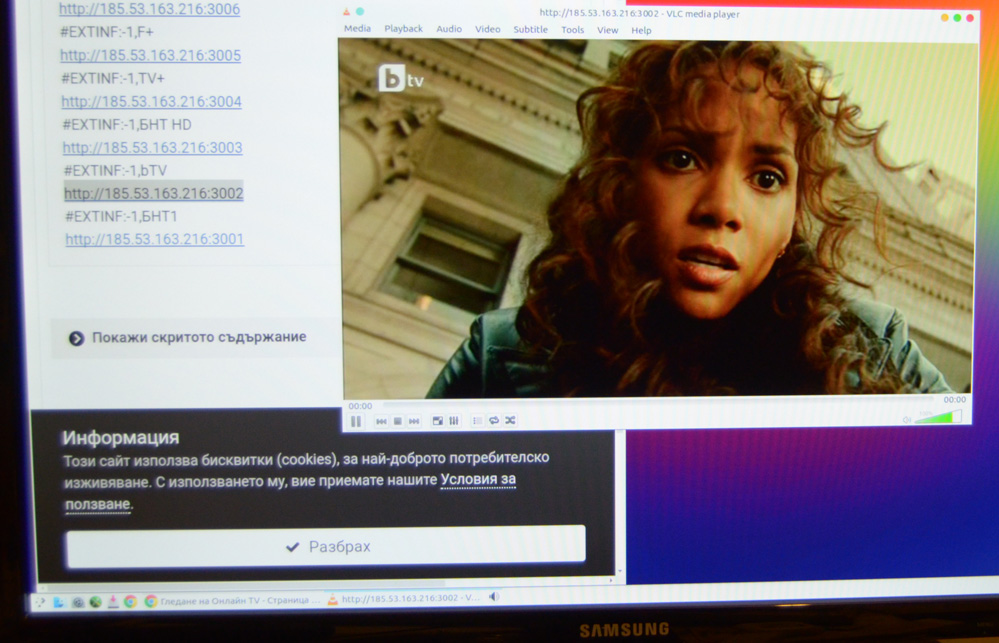Screen dimensions: 999x643
Task: Click the Информация cookie notice heading
Action: pos(120,438)
